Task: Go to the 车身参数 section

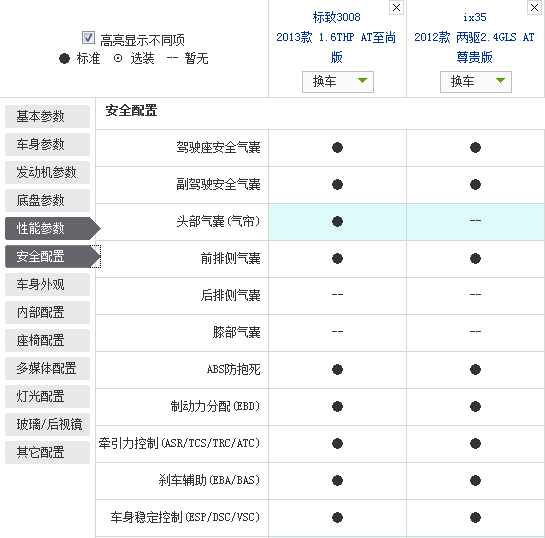Action: (x=47, y=144)
